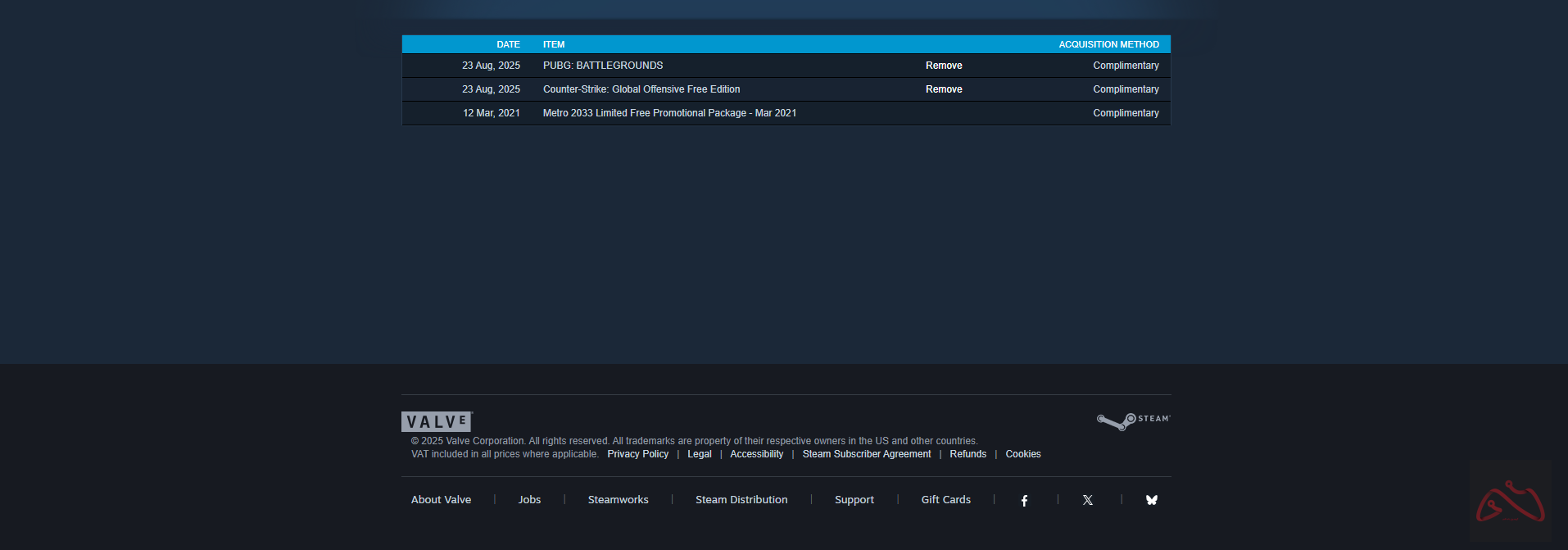Open the Privacy Policy link
This screenshot has height=550, width=1568.
point(637,454)
